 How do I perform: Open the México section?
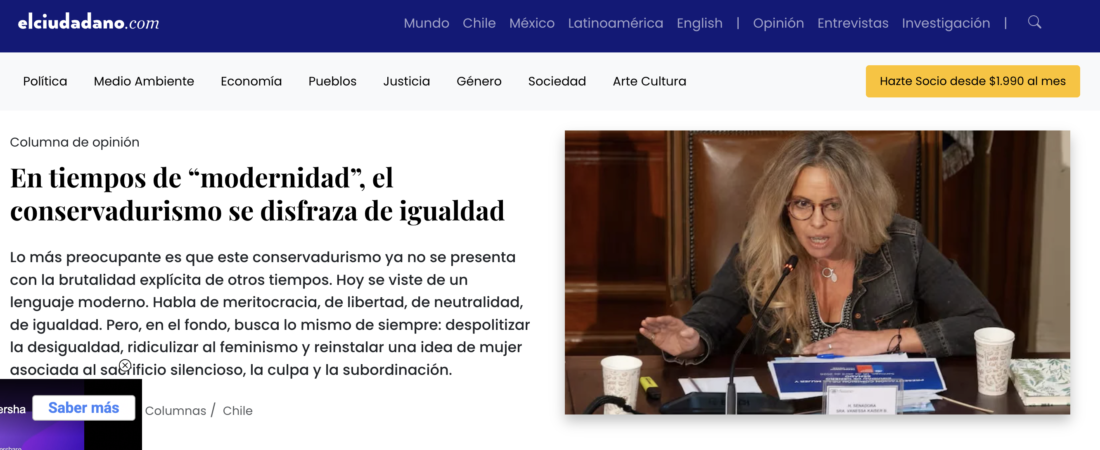[532, 23]
